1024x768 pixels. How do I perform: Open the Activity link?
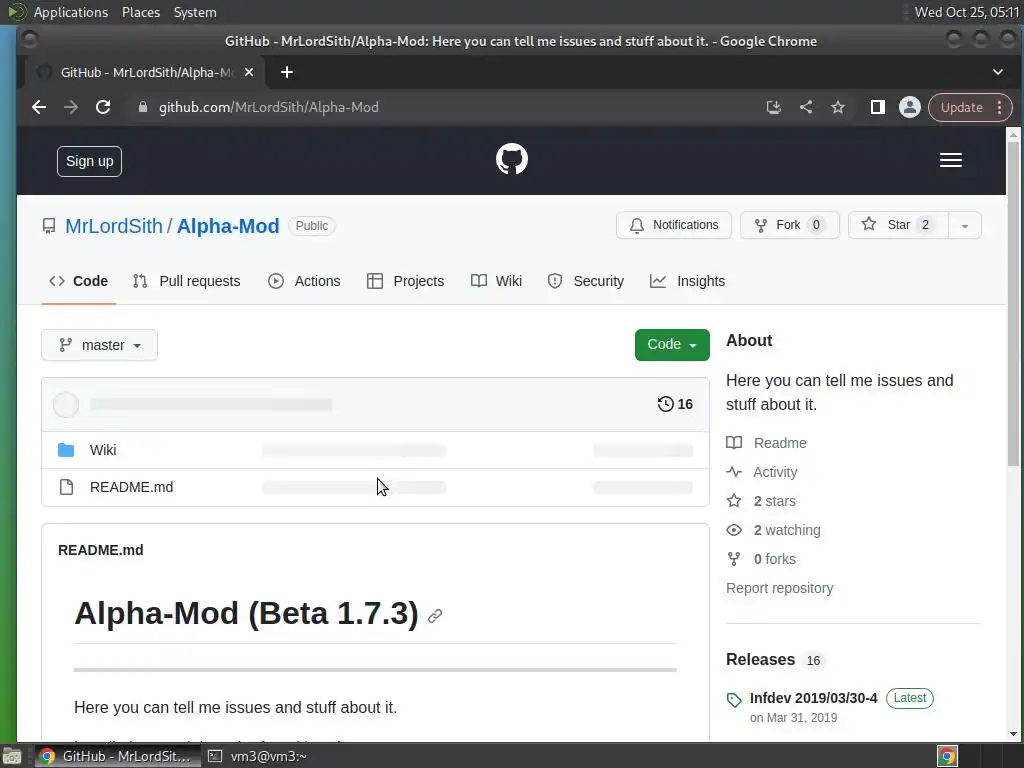tap(762, 472)
